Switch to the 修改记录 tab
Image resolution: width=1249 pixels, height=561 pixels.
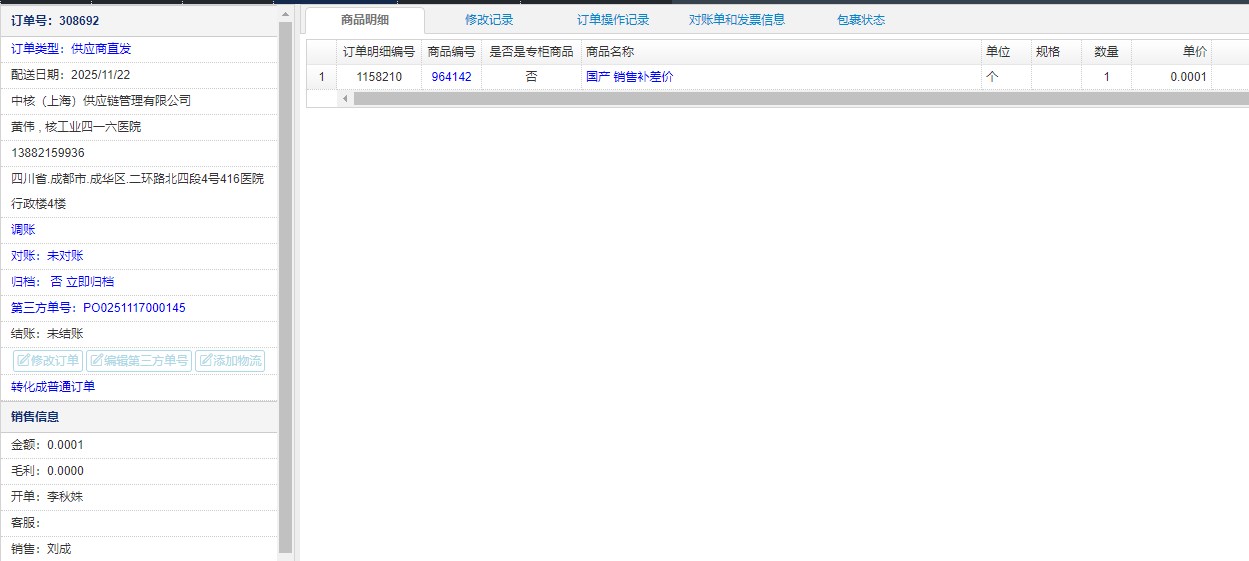click(x=489, y=20)
